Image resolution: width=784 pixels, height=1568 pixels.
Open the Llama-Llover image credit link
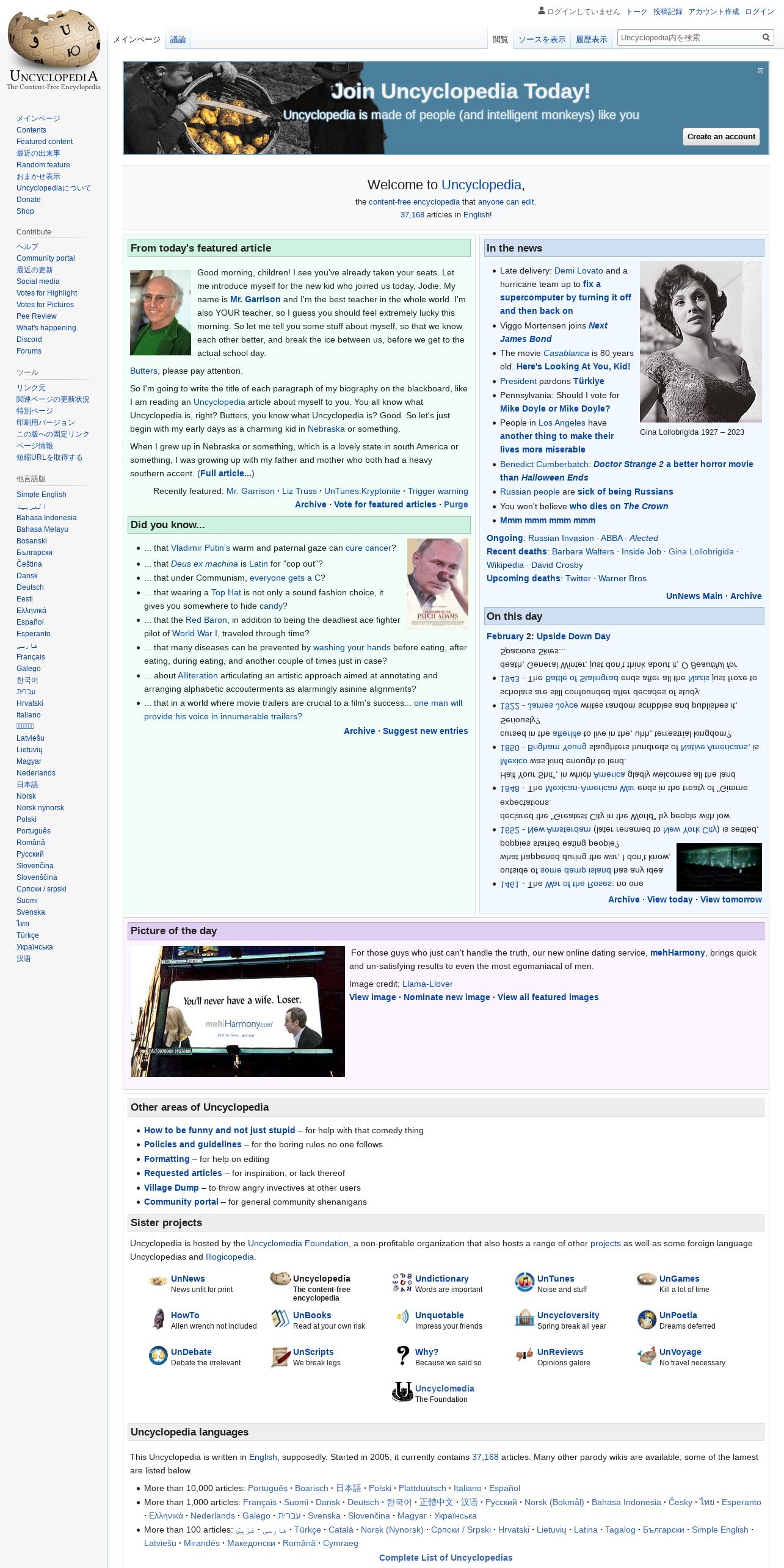coord(427,984)
